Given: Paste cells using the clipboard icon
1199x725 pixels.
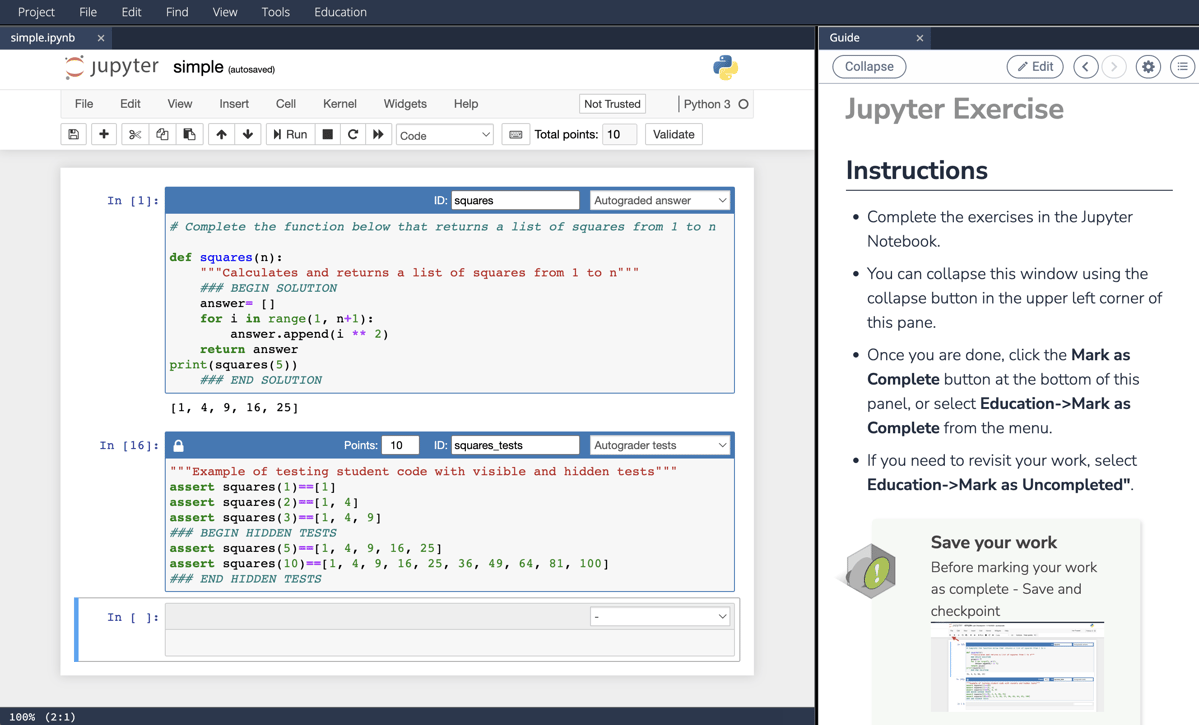Looking at the screenshot, I should click(189, 133).
